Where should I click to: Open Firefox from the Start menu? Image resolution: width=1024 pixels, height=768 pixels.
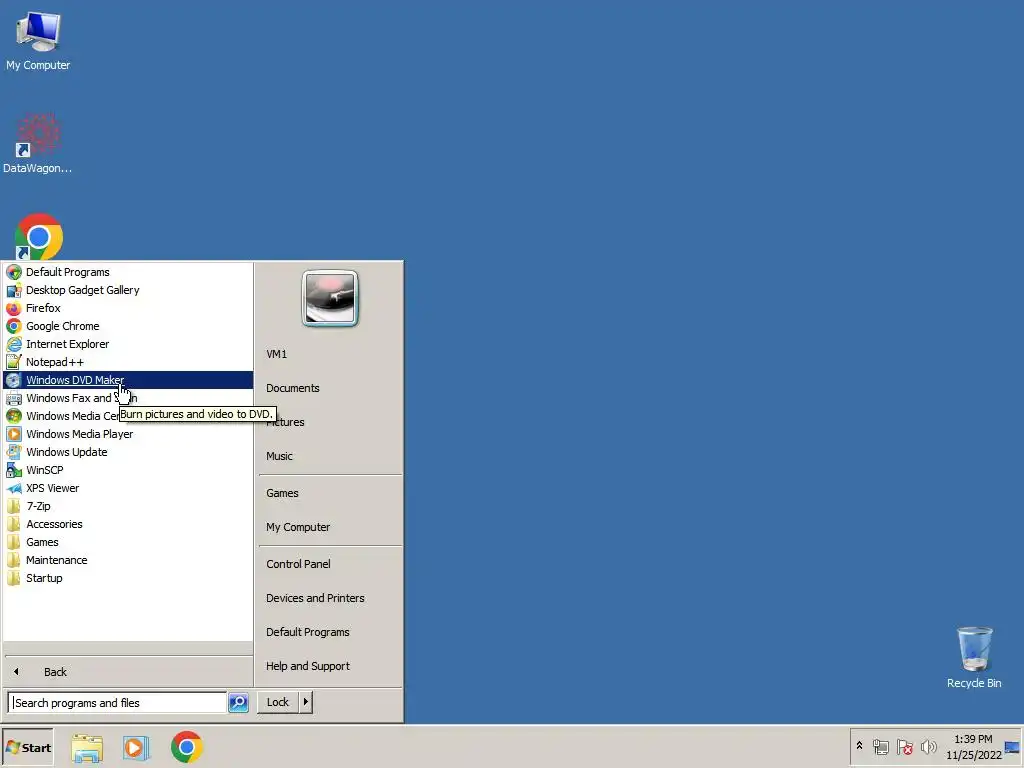click(128, 308)
